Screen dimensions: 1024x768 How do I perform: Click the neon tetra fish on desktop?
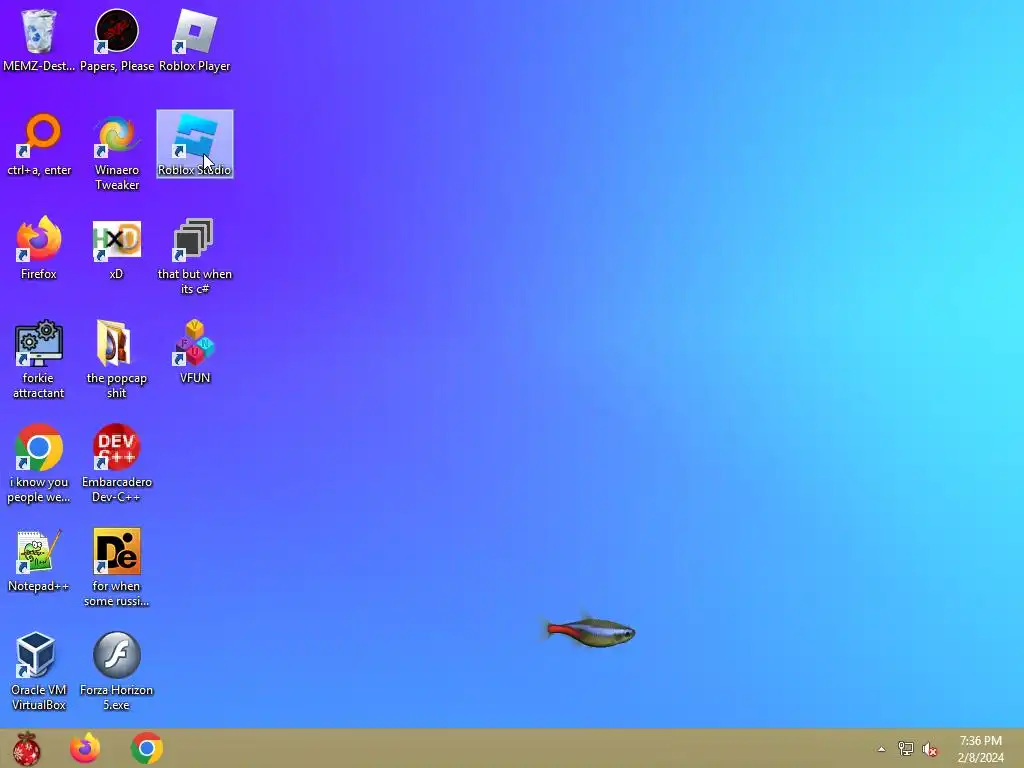tap(590, 632)
